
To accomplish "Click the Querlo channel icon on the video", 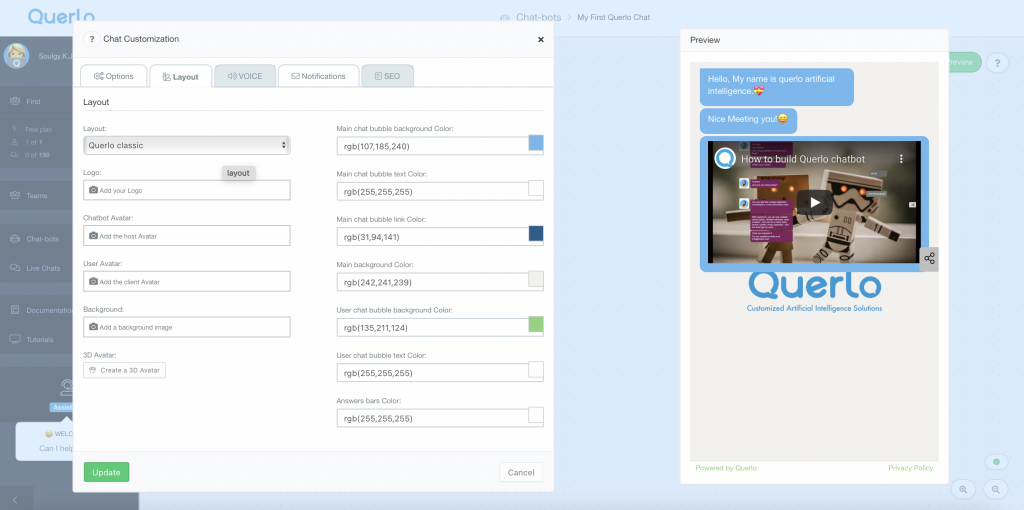I will click(x=724, y=159).
